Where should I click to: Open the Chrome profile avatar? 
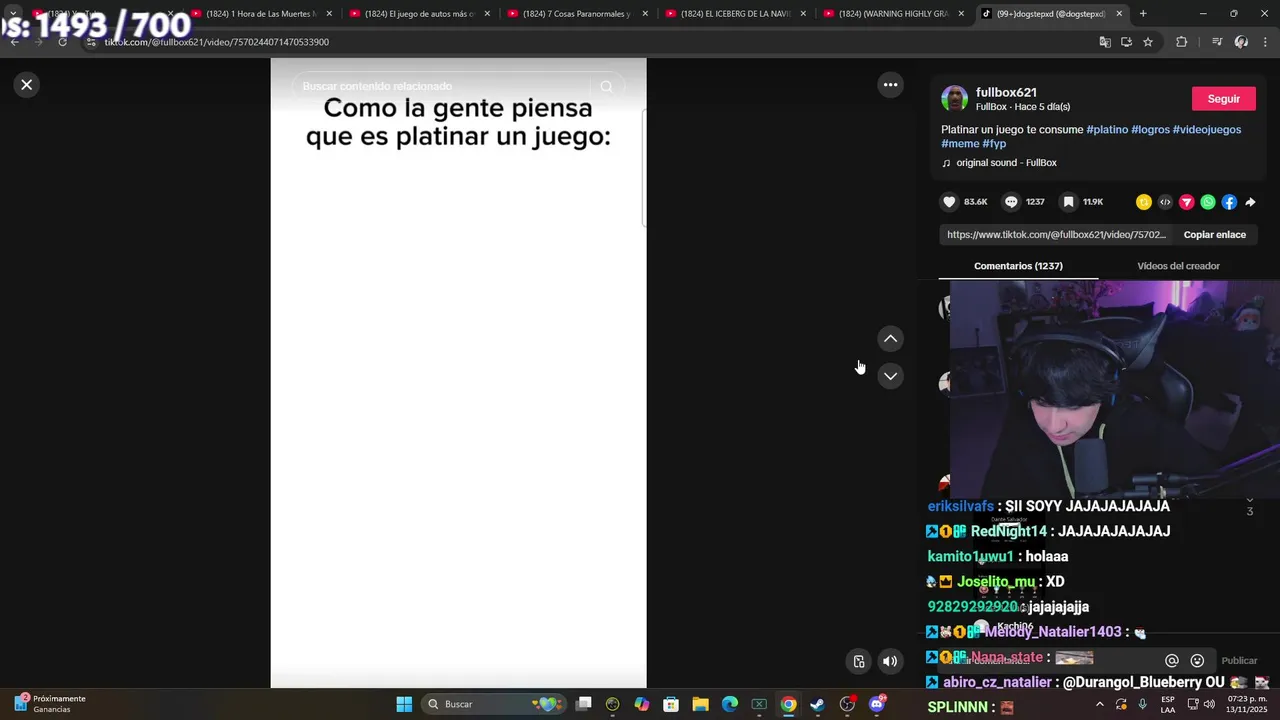[x=1241, y=42]
